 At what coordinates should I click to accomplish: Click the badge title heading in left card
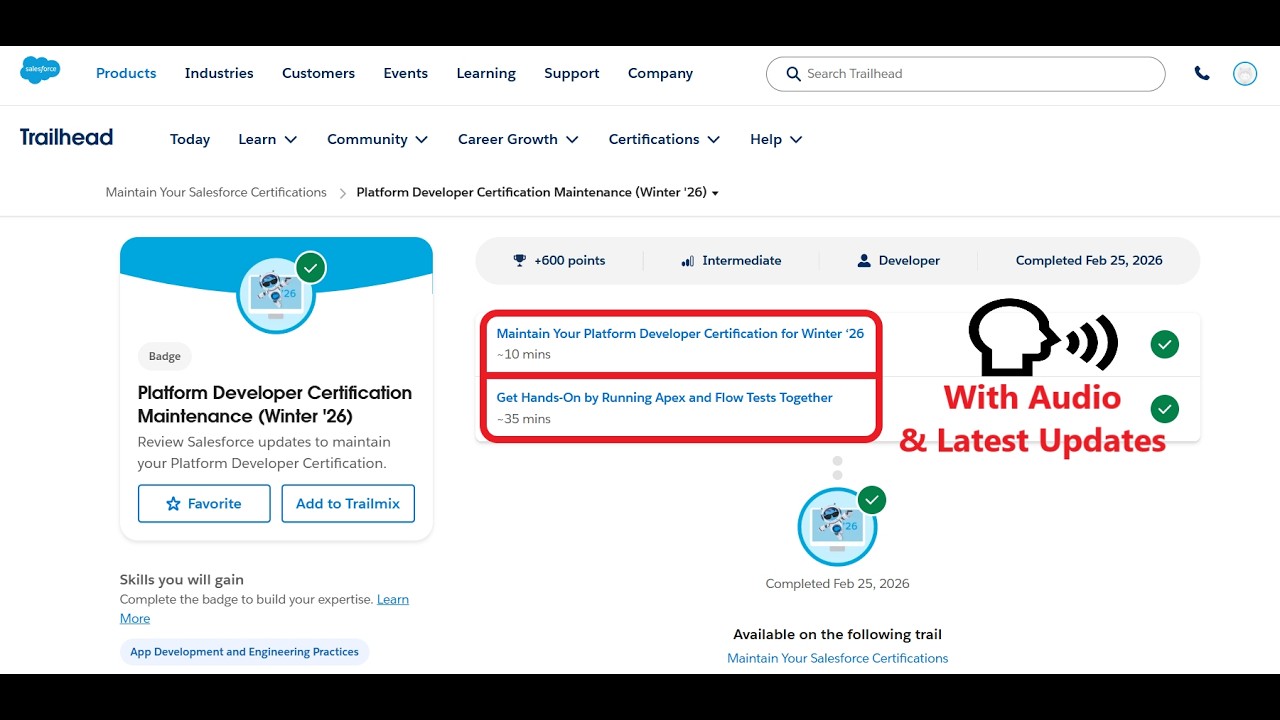coord(275,404)
